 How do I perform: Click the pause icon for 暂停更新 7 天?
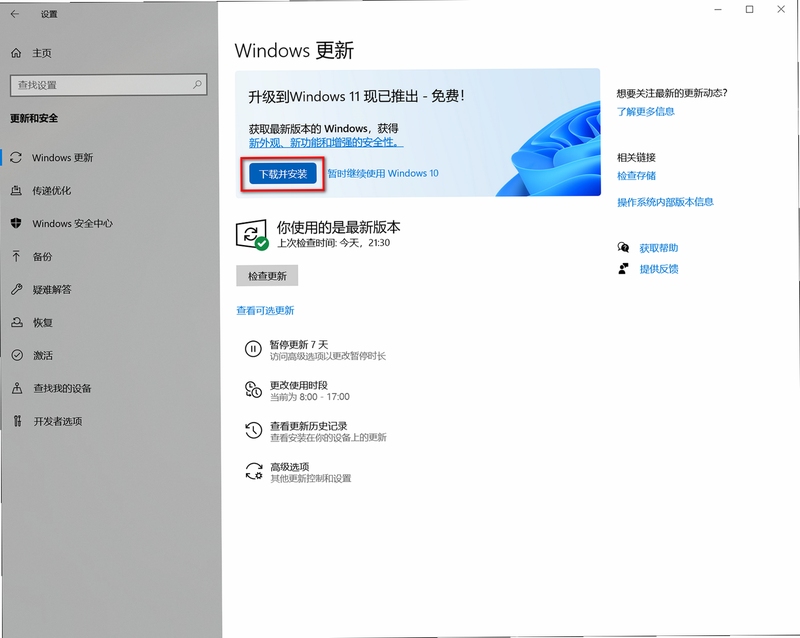tap(253, 350)
